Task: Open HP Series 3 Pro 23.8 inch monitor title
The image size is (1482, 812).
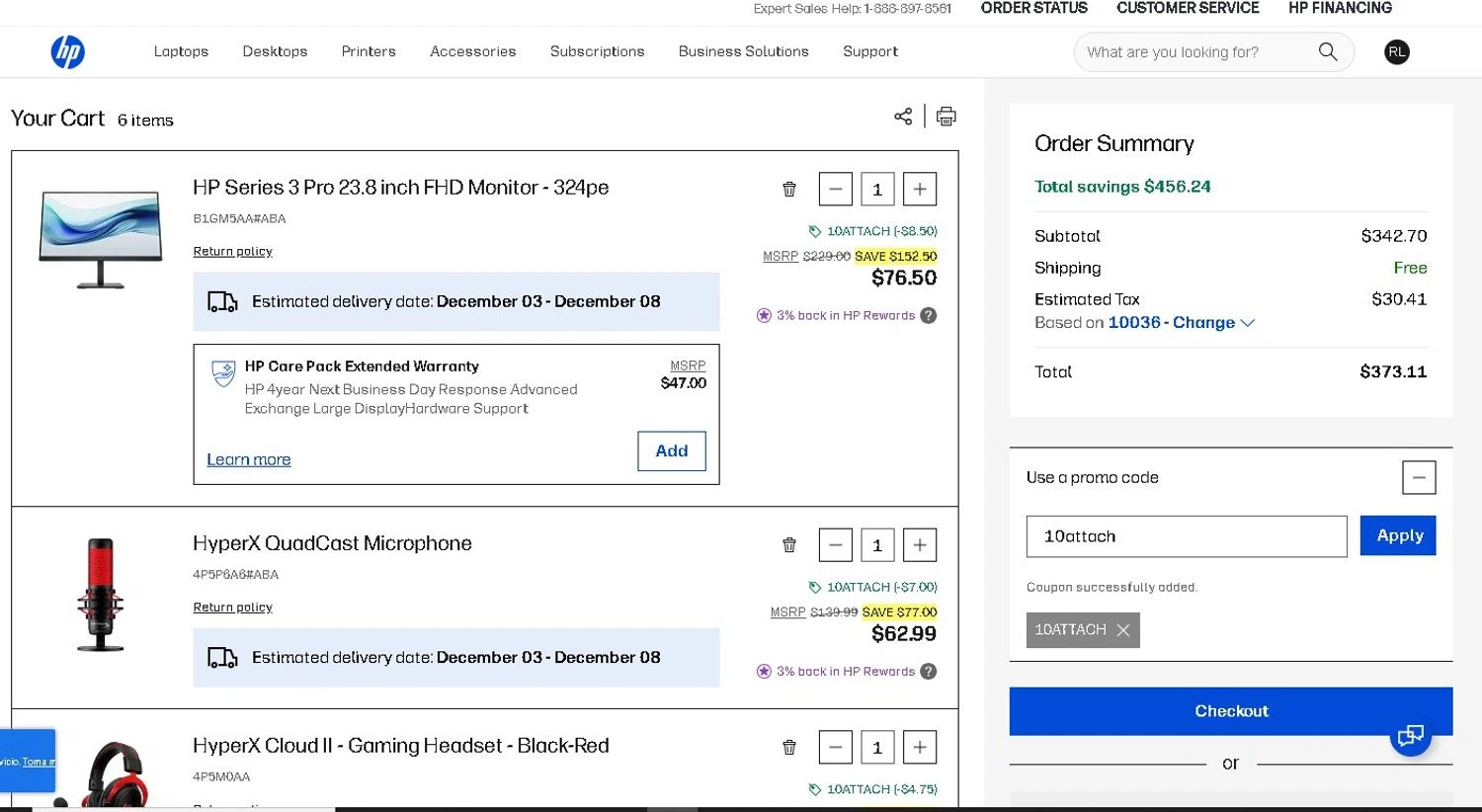Action: click(401, 188)
